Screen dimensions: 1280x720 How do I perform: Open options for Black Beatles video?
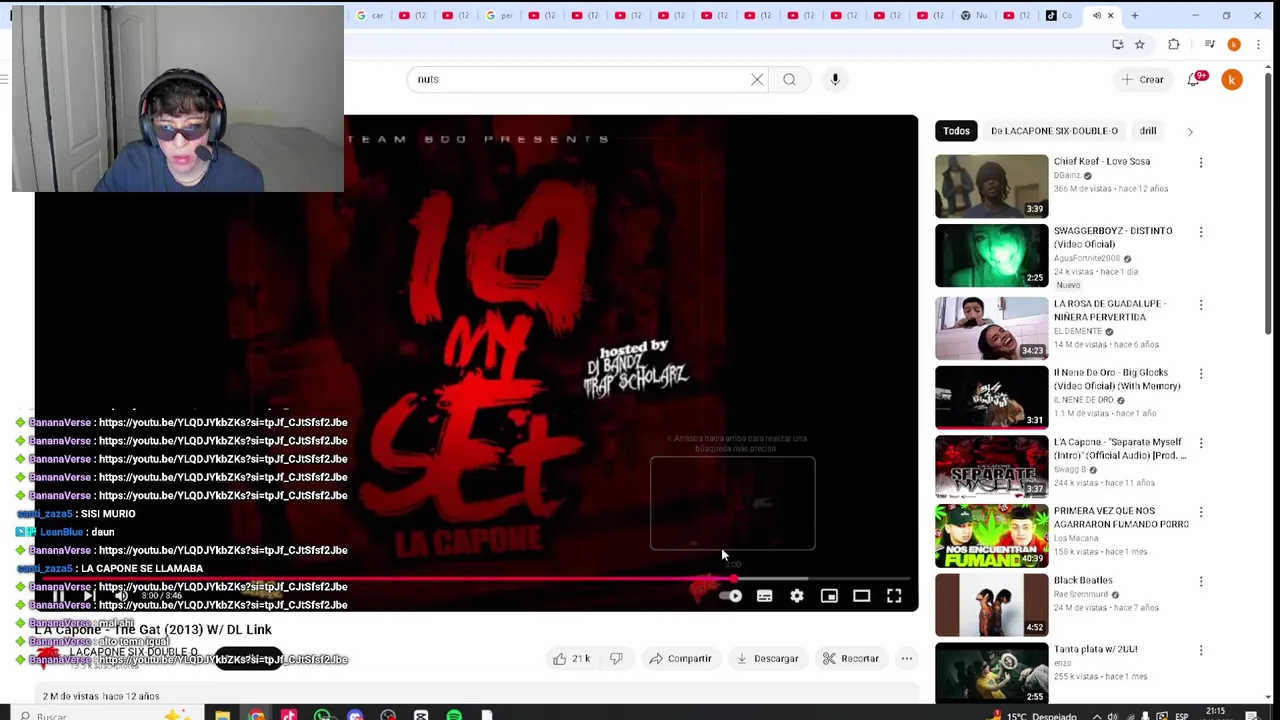pos(1201,581)
